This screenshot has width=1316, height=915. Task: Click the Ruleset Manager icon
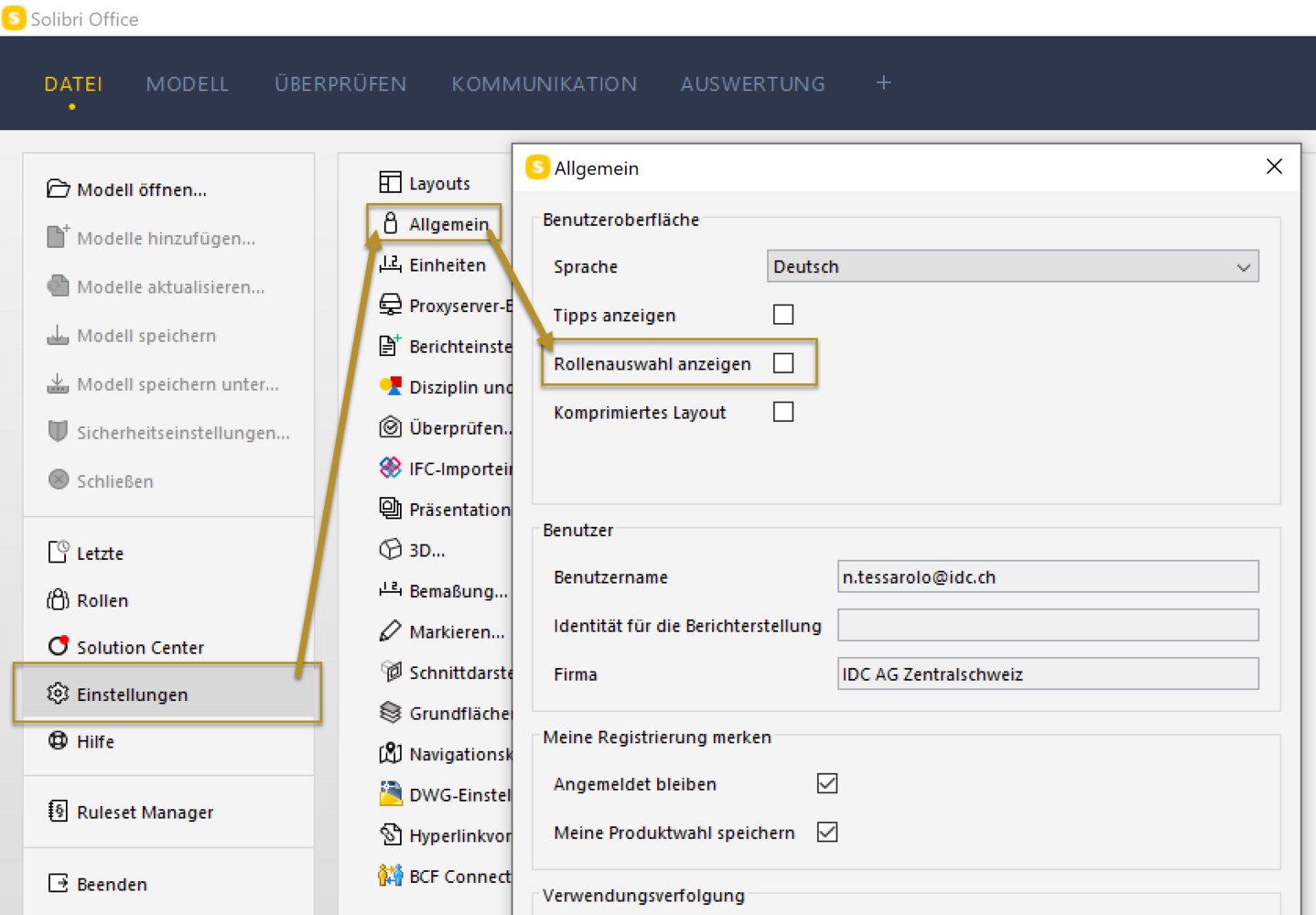(x=59, y=811)
